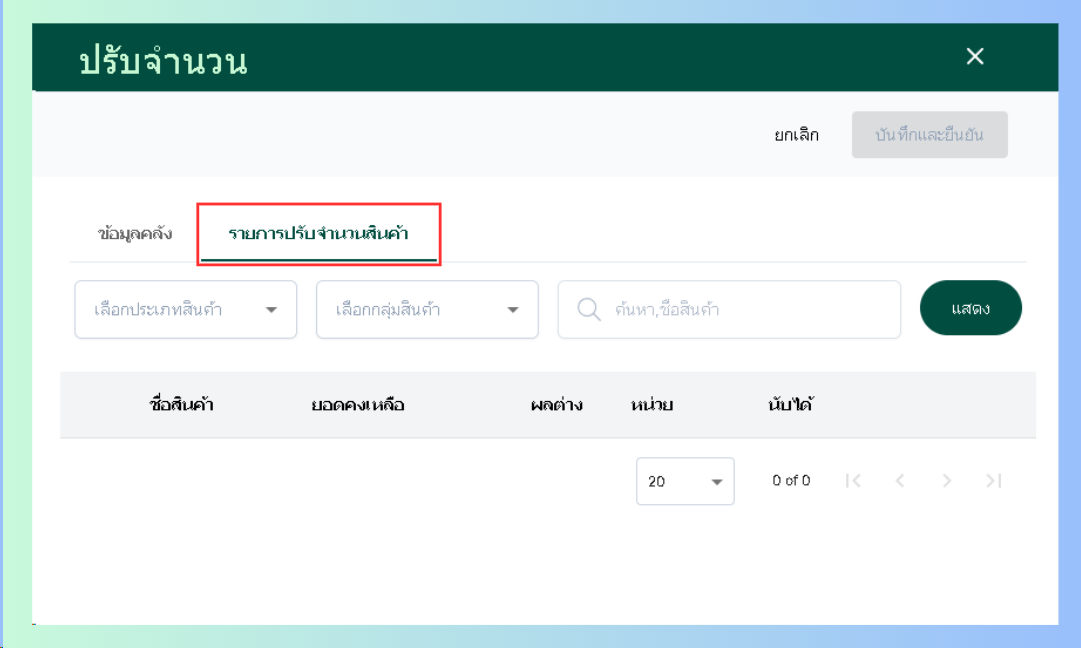Go to last page icon
This screenshot has width=1081, height=648.
993,480
